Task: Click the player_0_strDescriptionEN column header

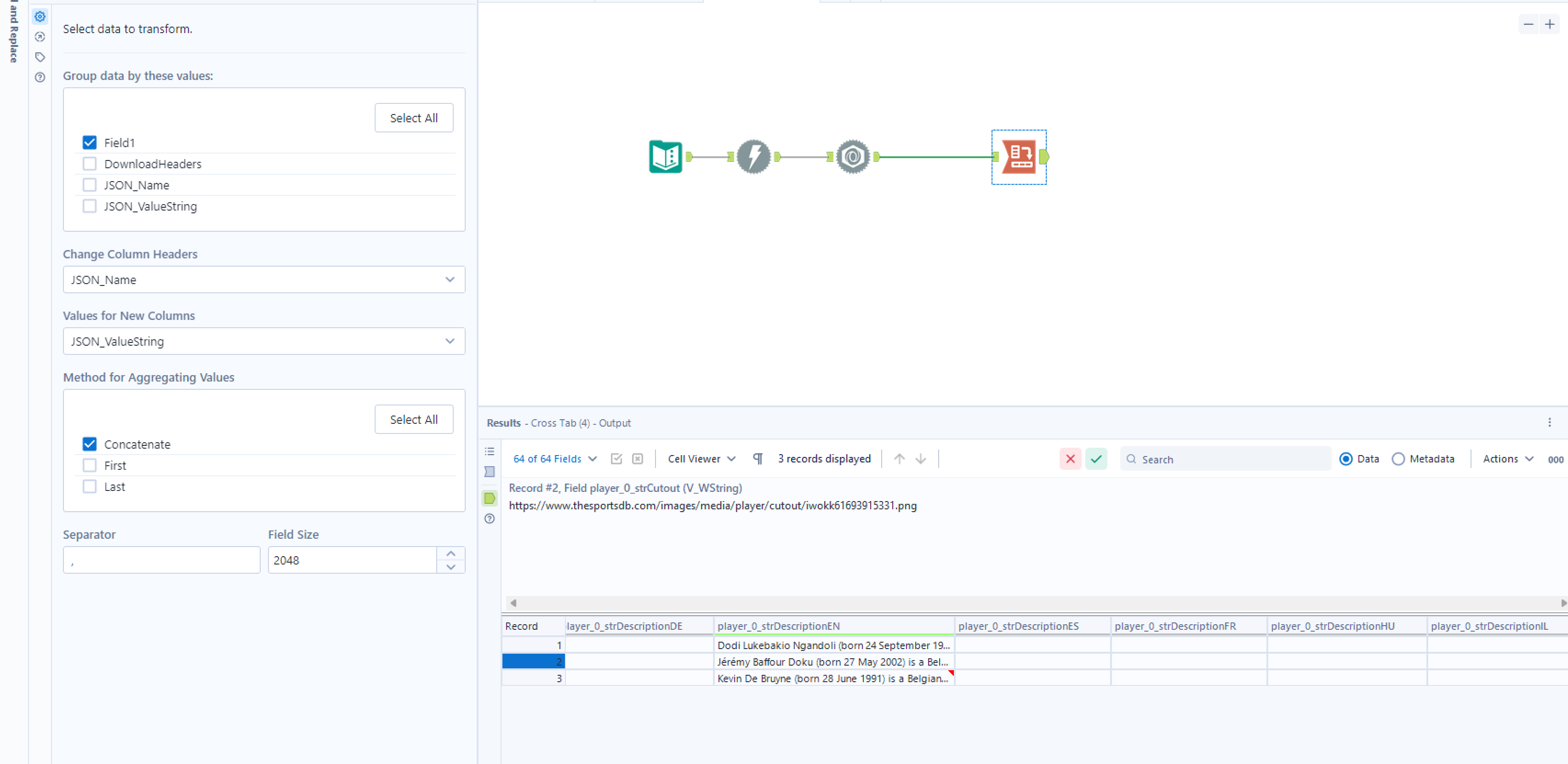Action: click(834, 627)
